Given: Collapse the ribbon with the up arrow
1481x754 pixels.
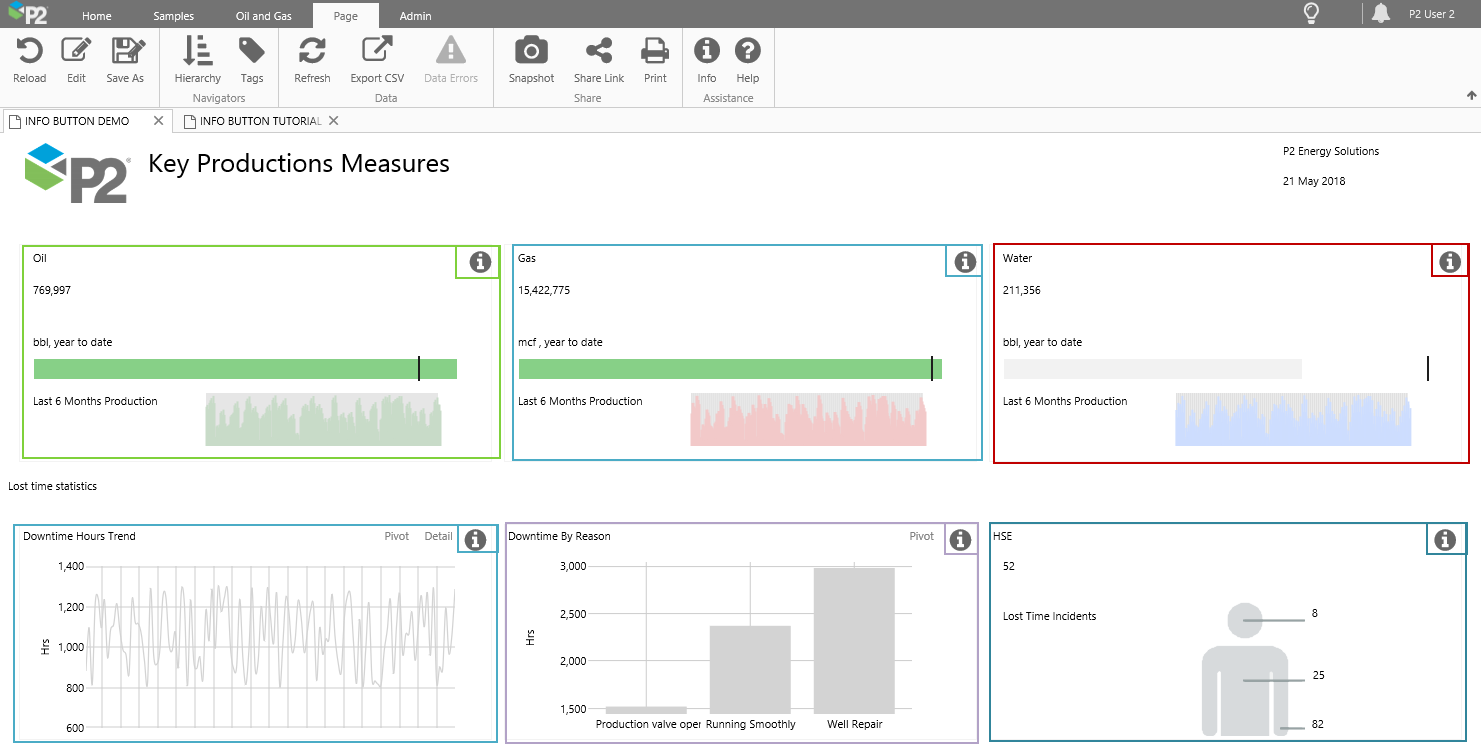Looking at the screenshot, I should 1471,96.
